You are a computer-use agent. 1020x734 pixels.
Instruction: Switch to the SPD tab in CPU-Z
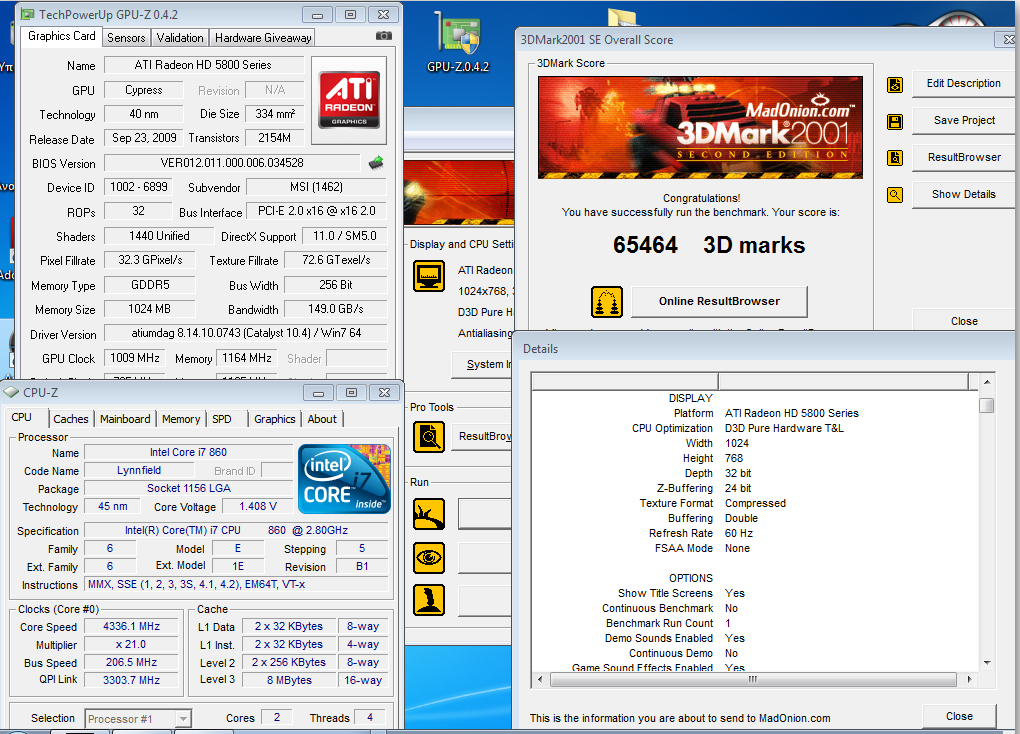222,419
